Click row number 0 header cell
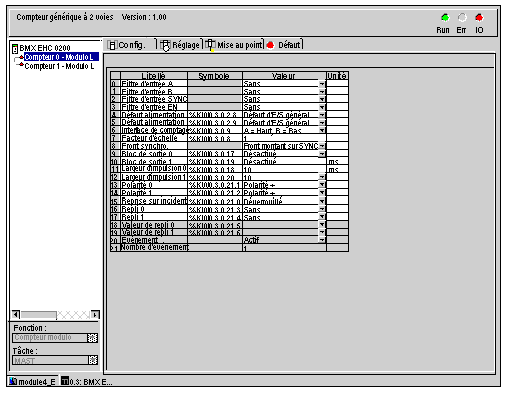Viewport: 510px width, 393px height. (x=115, y=84)
